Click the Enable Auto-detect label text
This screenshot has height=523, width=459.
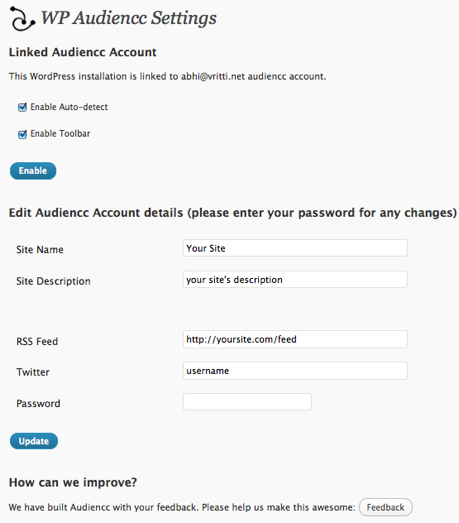69,107
